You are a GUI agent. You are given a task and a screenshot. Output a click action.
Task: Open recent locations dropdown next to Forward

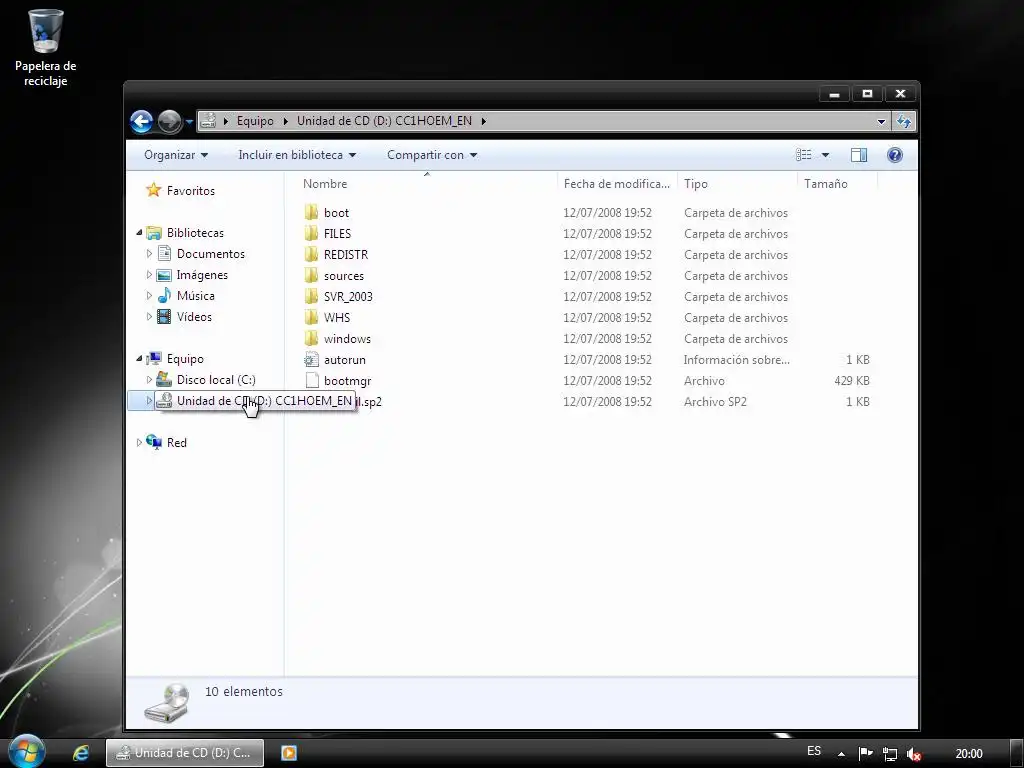coord(189,121)
